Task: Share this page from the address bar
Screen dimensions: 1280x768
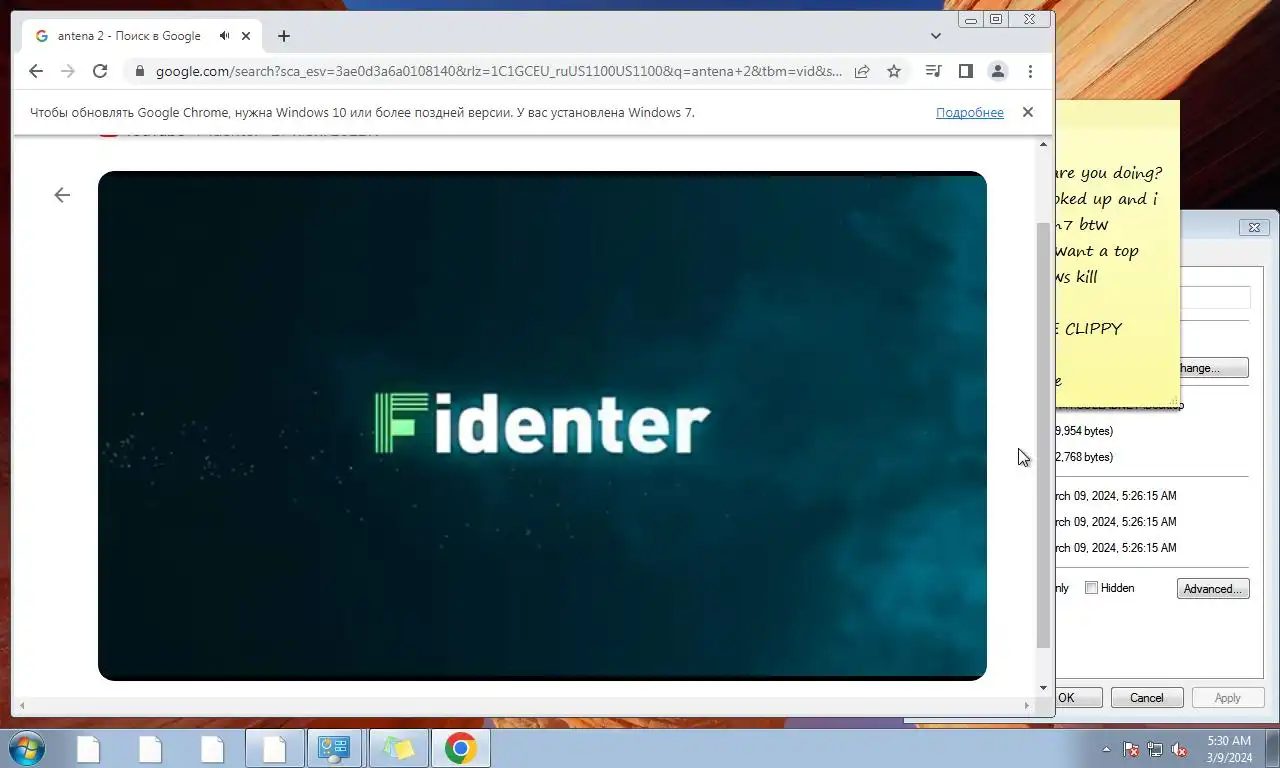Action: (862, 71)
